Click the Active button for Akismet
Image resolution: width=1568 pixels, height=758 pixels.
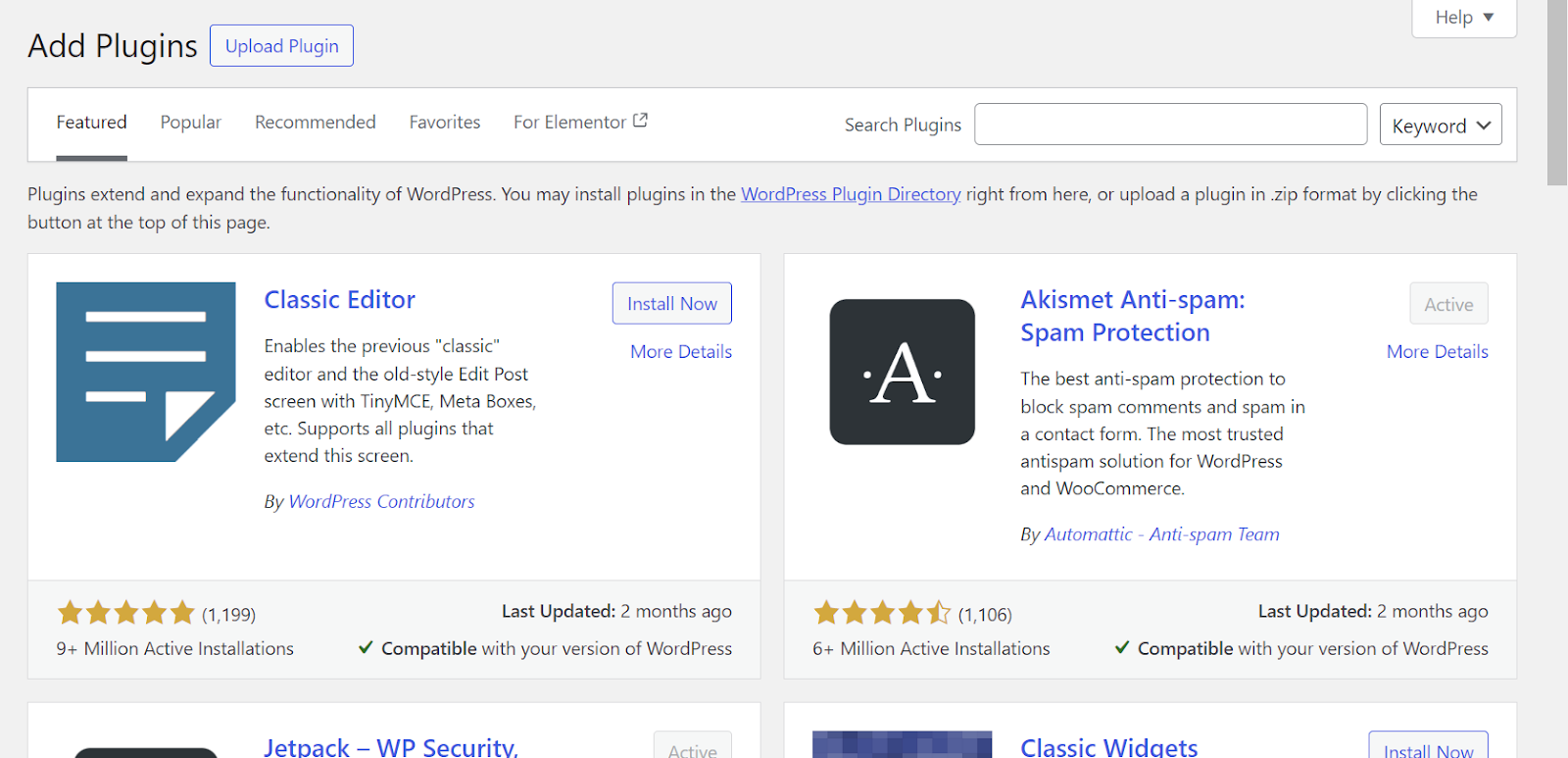pos(1448,304)
